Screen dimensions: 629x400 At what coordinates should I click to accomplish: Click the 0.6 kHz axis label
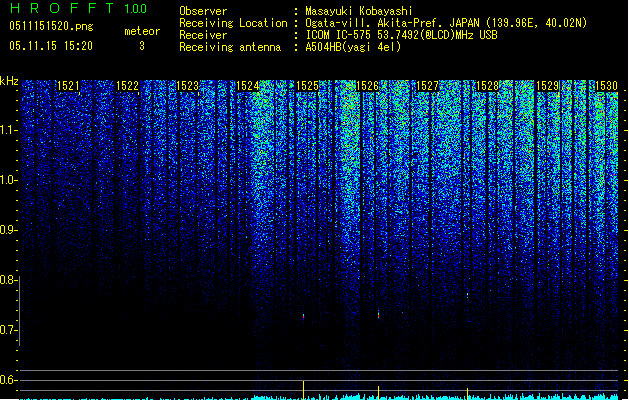point(9,380)
